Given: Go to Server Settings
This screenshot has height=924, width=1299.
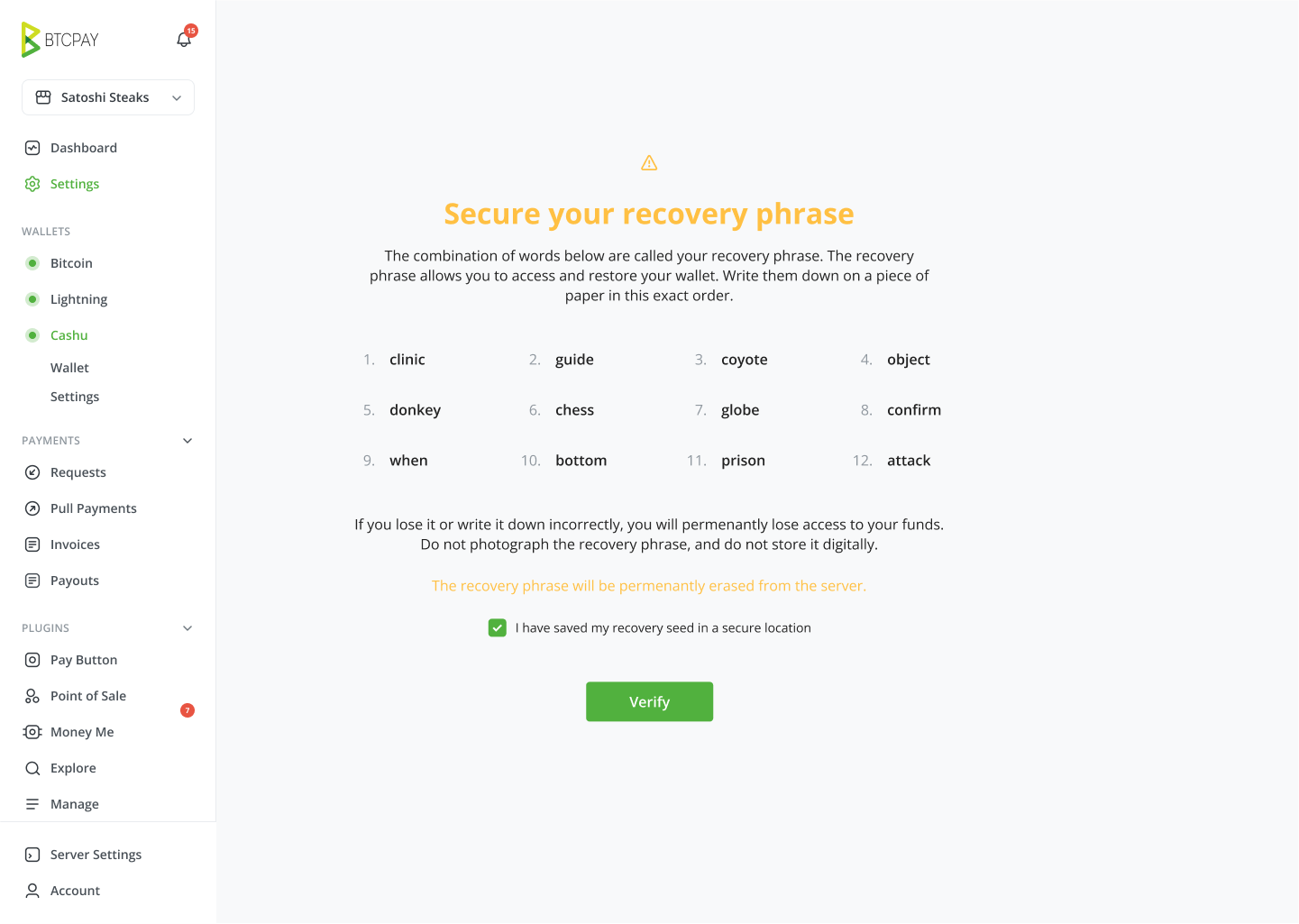Looking at the screenshot, I should point(96,855).
